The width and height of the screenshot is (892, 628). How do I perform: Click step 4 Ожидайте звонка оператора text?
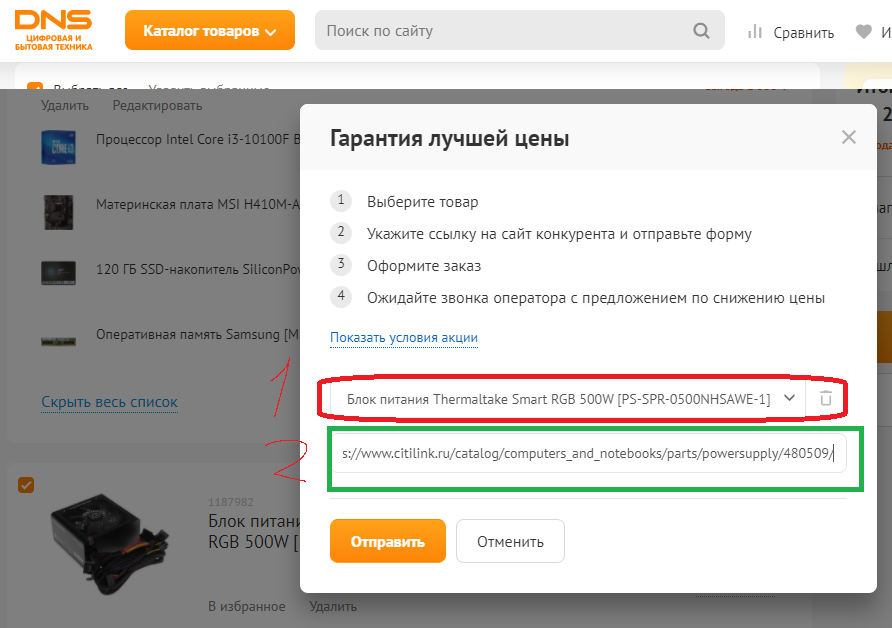click(596, 298)
